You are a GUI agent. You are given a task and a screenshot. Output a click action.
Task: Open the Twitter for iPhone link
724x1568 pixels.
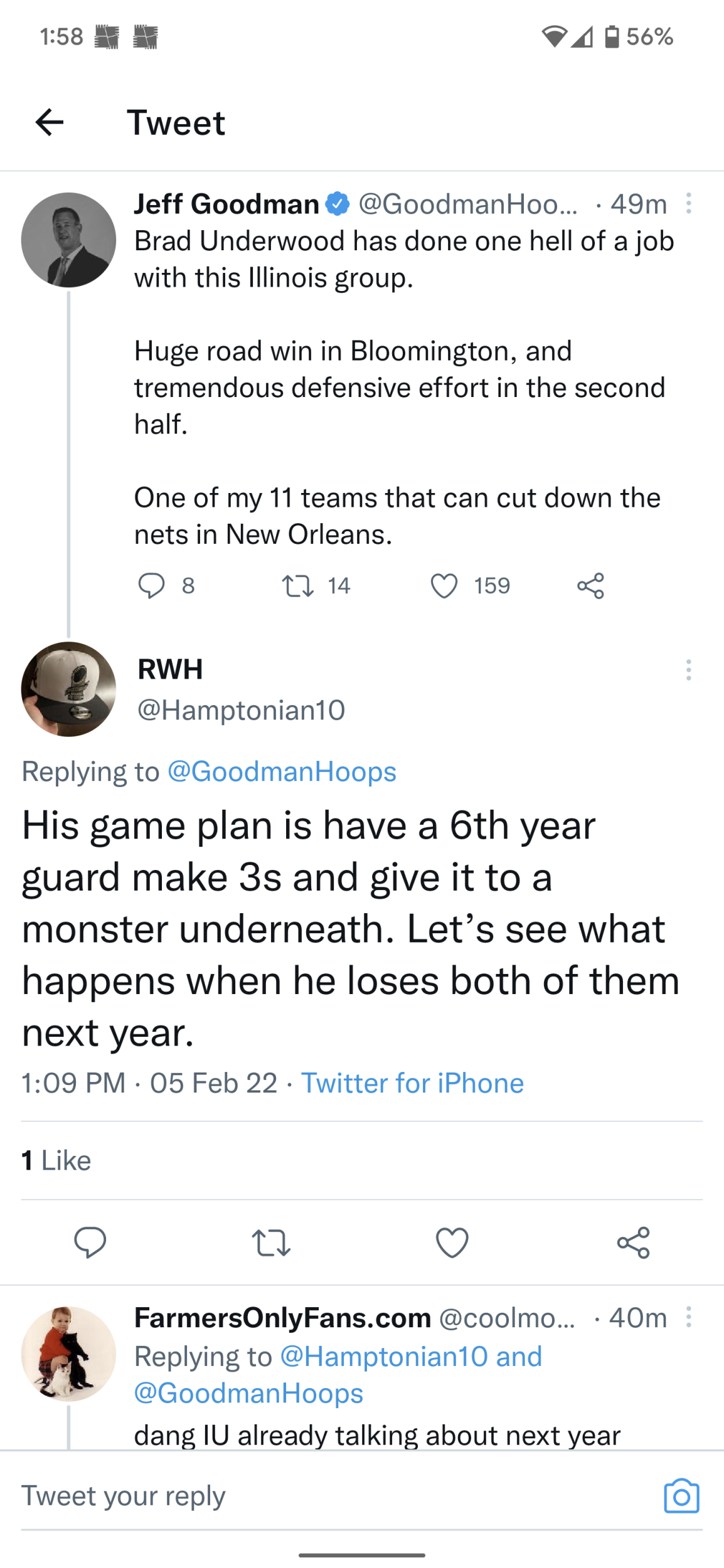pyautogui.click(x=412, y=1083)
